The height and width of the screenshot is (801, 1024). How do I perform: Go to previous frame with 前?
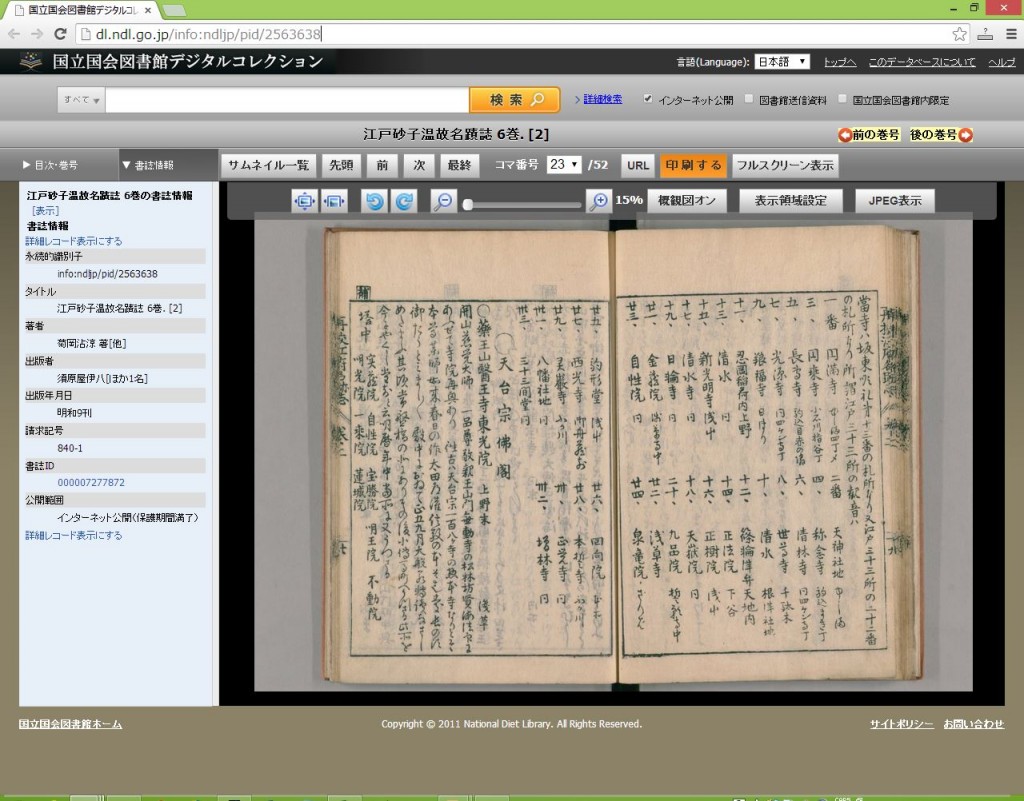382,165
